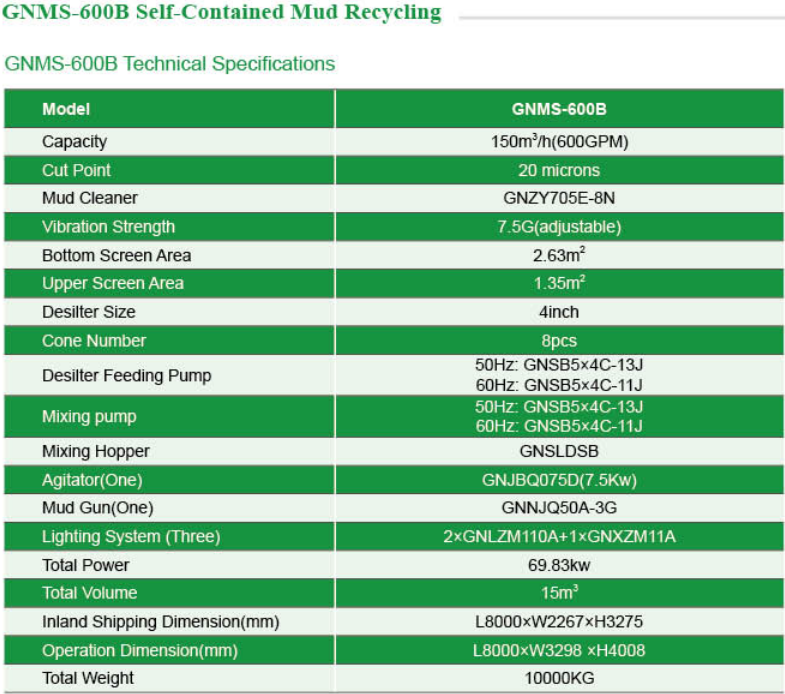Click the 'Total Power' row label

pos(86,565)
